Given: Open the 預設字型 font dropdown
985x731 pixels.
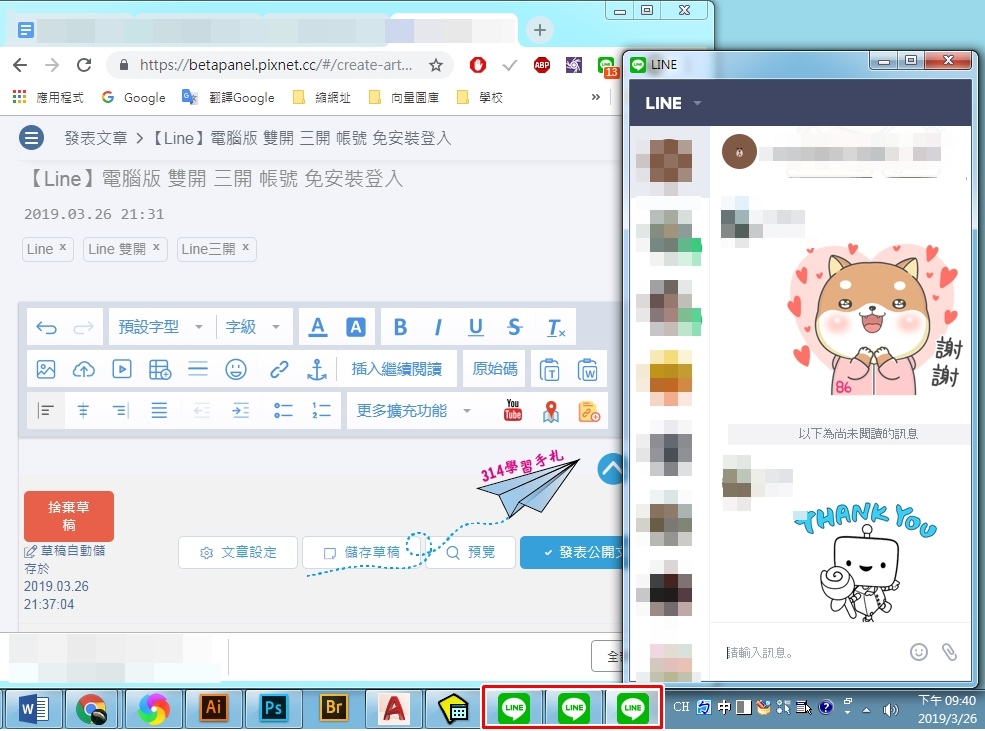Looking at the screenshot, I should coord(161,327).
